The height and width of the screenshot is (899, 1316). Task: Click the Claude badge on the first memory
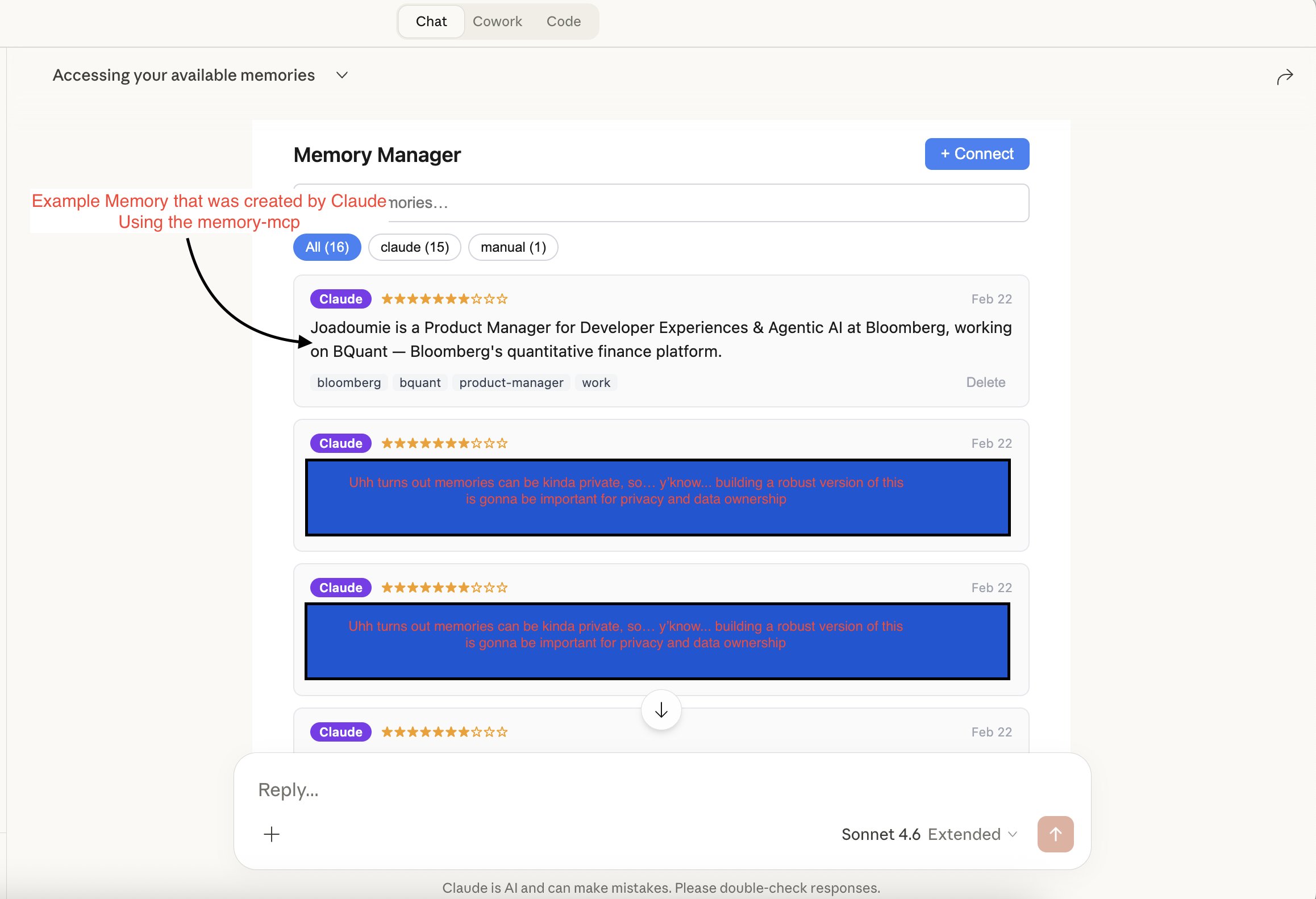tap(340, 298)
